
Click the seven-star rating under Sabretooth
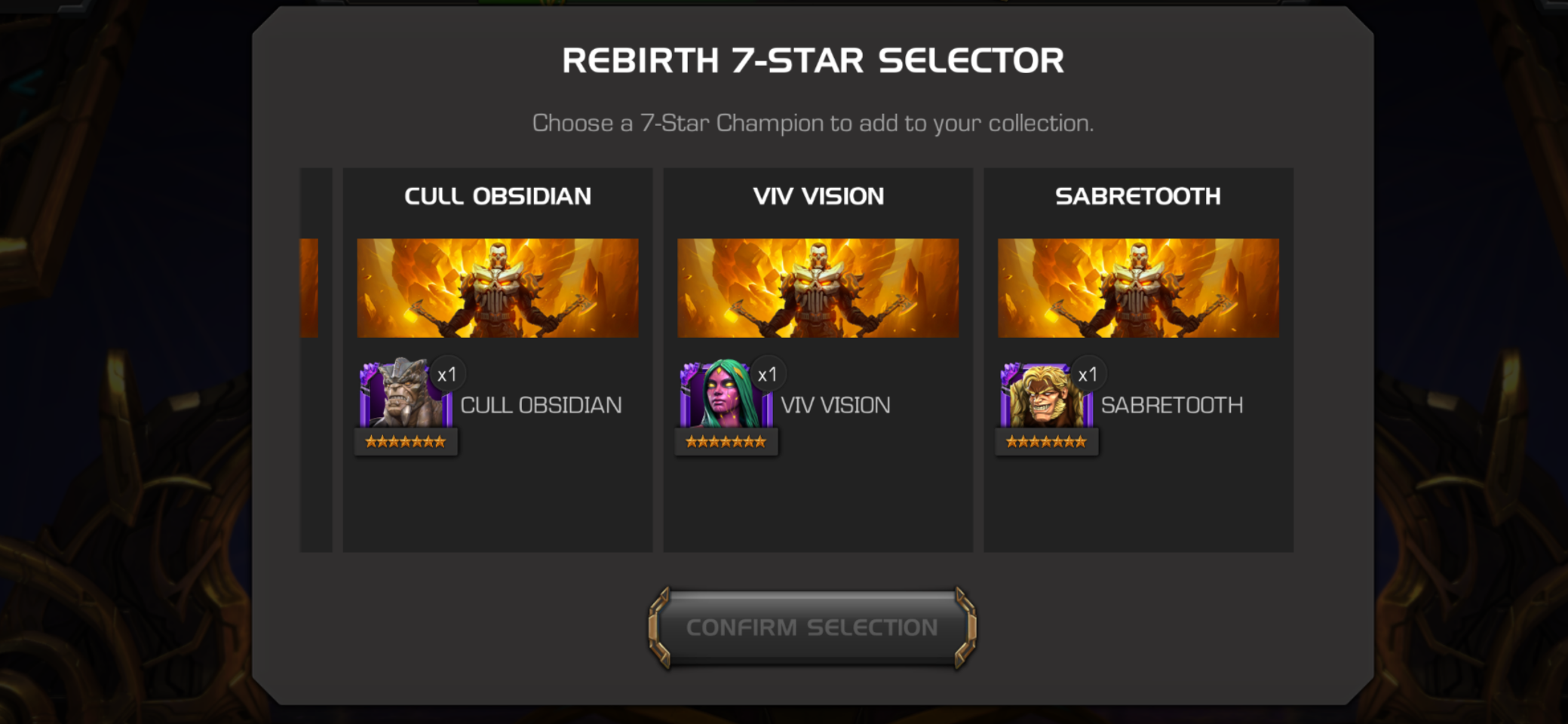tap(1047, 442)
